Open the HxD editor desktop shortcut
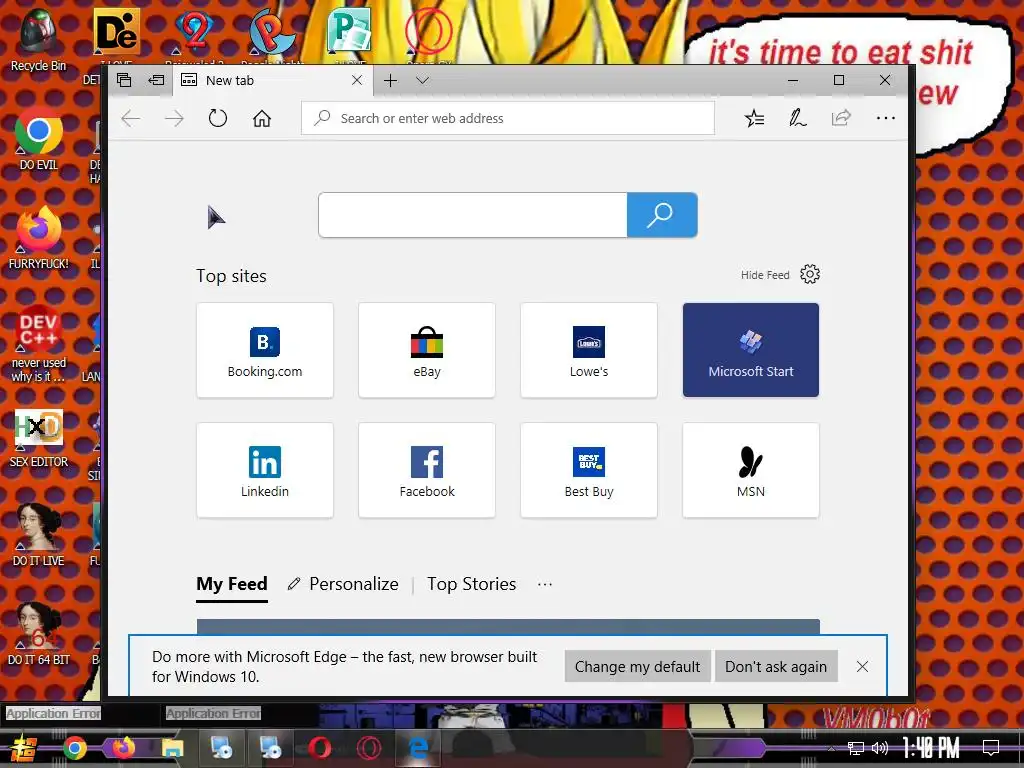 (x=39, y=437)
